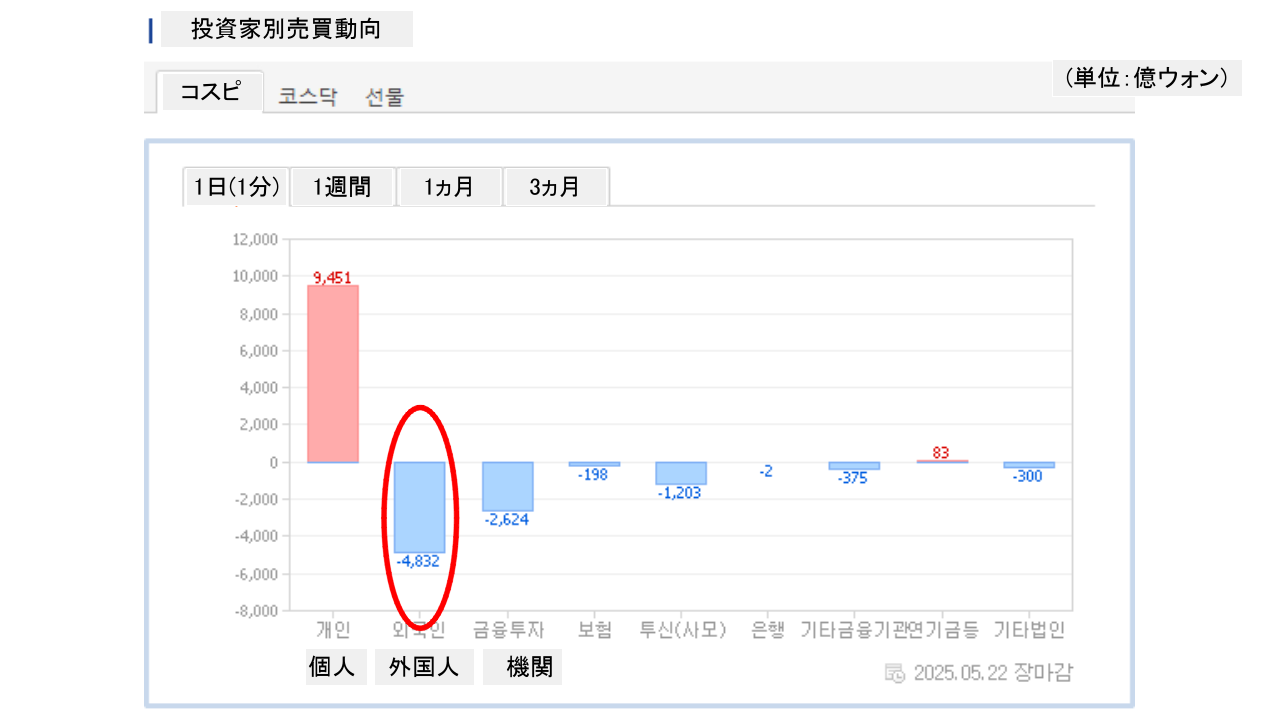Click the 보험 bar labeled -198
1280x720 pixels.
[x=594, y=464]
